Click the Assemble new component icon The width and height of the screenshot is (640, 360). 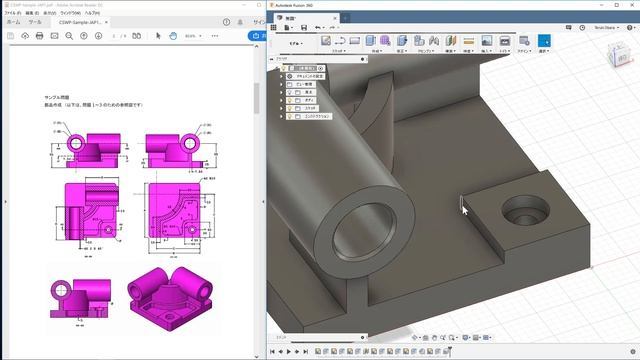419,41
